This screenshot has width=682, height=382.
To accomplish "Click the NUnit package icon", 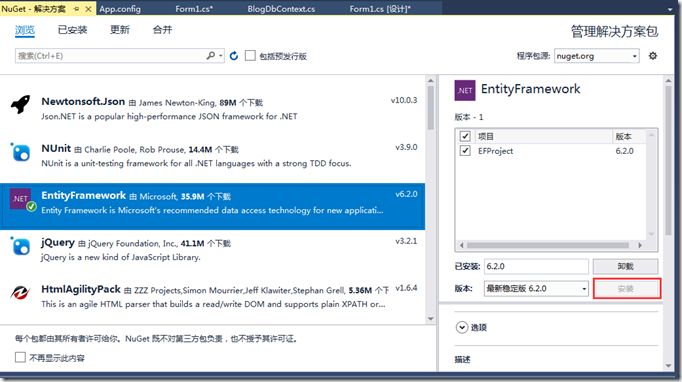I will [20, 152].
